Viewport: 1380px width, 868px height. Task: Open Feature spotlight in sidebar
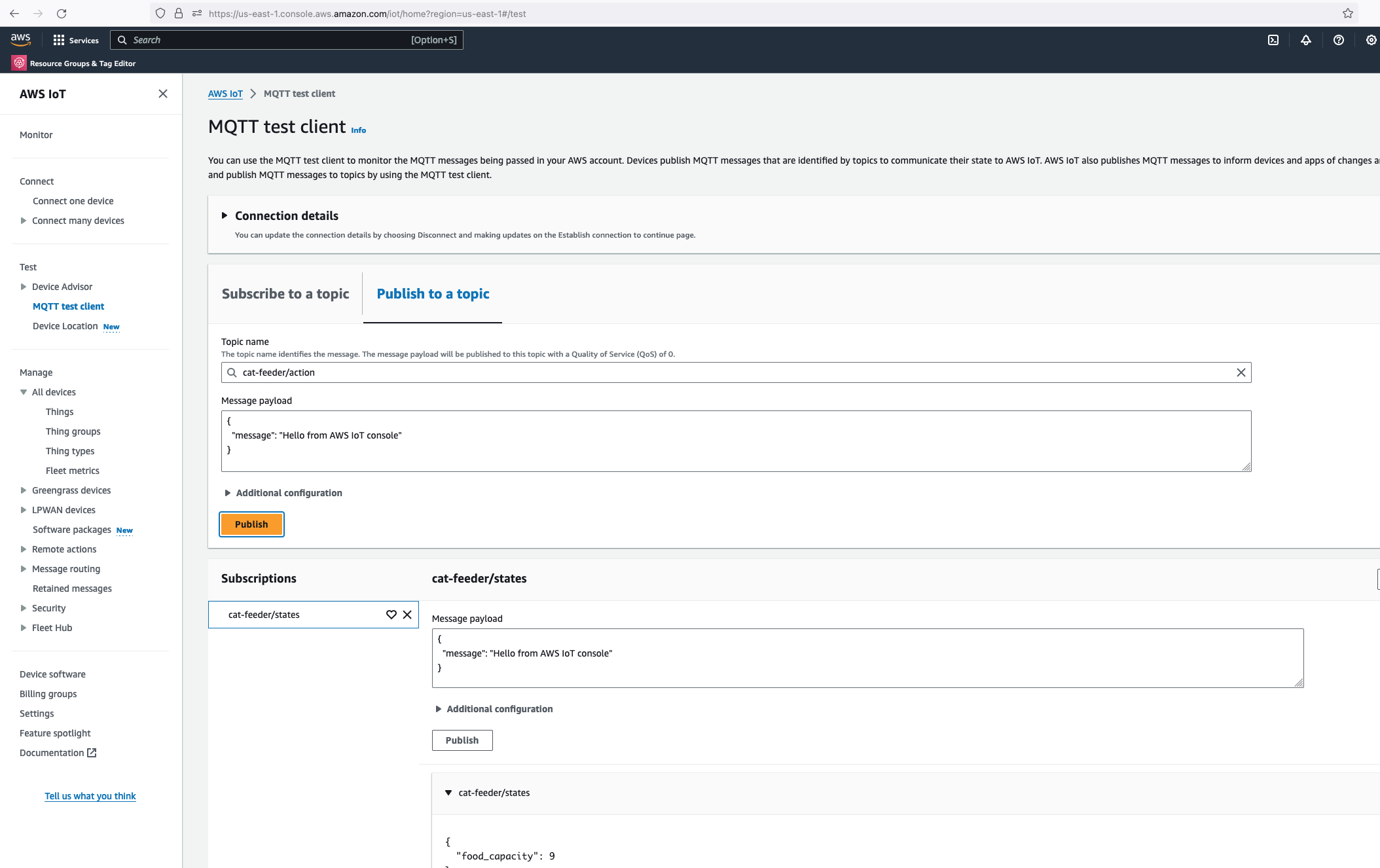(55, 733)
